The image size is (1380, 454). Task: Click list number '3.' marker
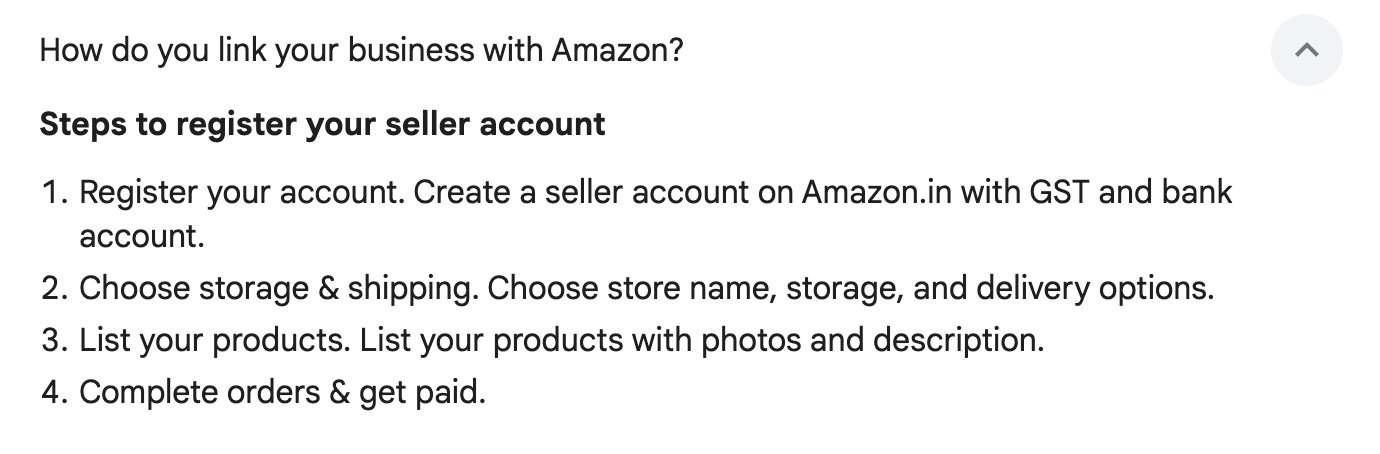click(x=53, y=340)
